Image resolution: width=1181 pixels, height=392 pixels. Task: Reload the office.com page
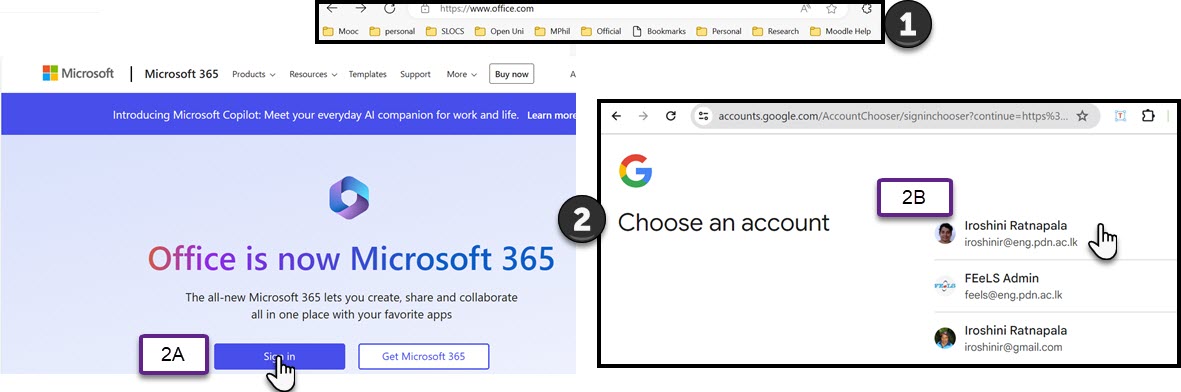tap(389, 8)
